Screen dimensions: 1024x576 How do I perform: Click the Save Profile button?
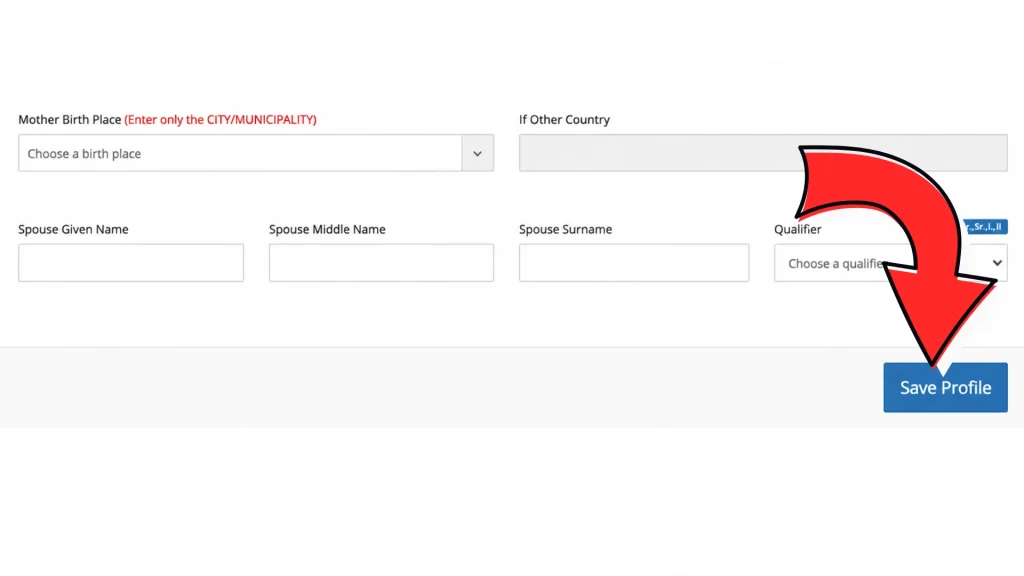945,387
